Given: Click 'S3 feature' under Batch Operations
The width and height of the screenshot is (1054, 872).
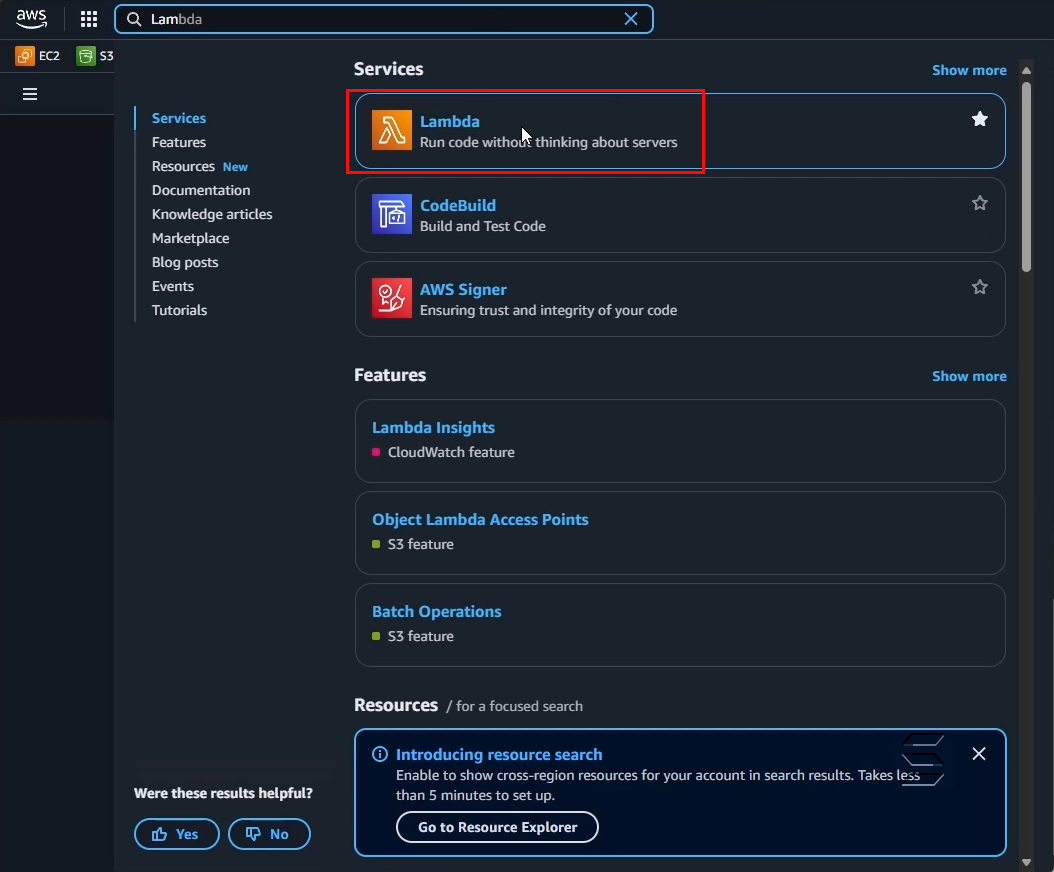Looking at the screenshot, I should click(x=421, y=637).
